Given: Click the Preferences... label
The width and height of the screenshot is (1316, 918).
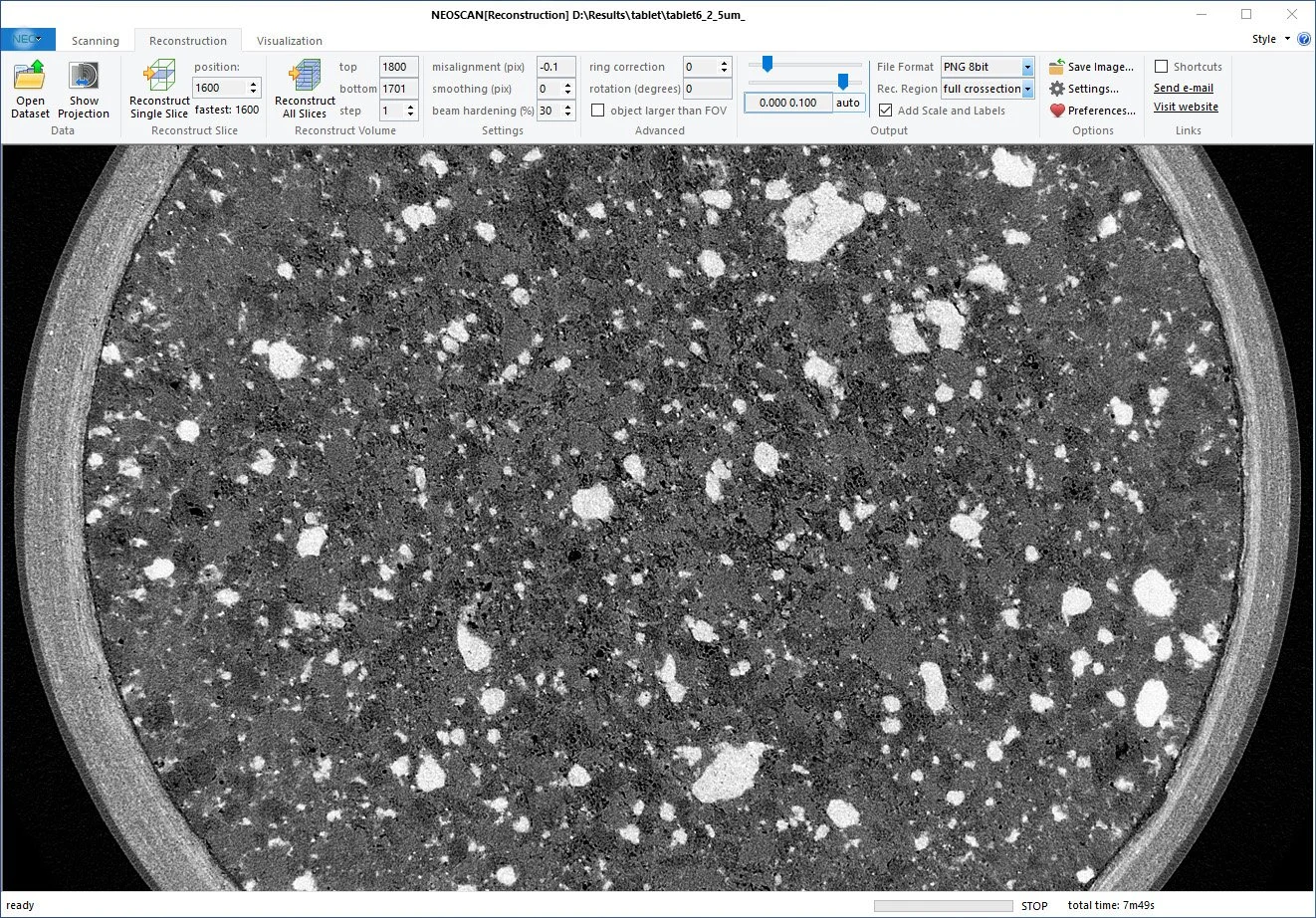Looking at the screenshot, I should 1102,111.
